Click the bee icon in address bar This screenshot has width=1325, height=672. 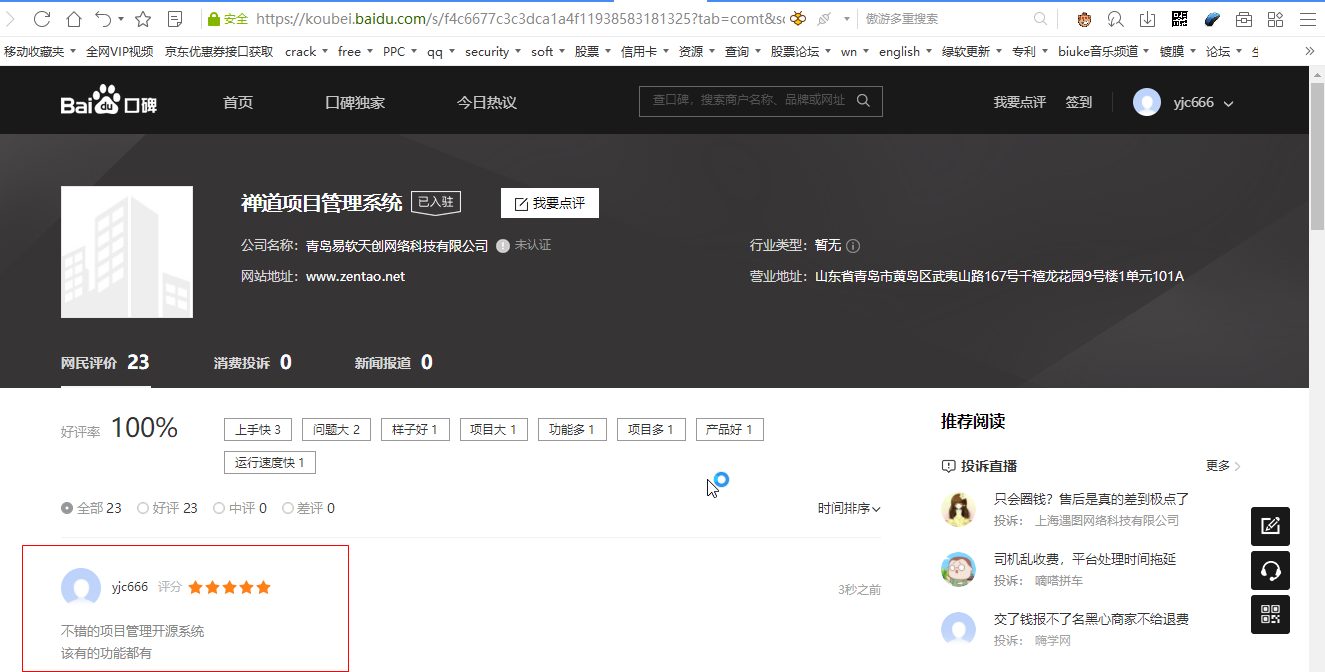[799, 19]
